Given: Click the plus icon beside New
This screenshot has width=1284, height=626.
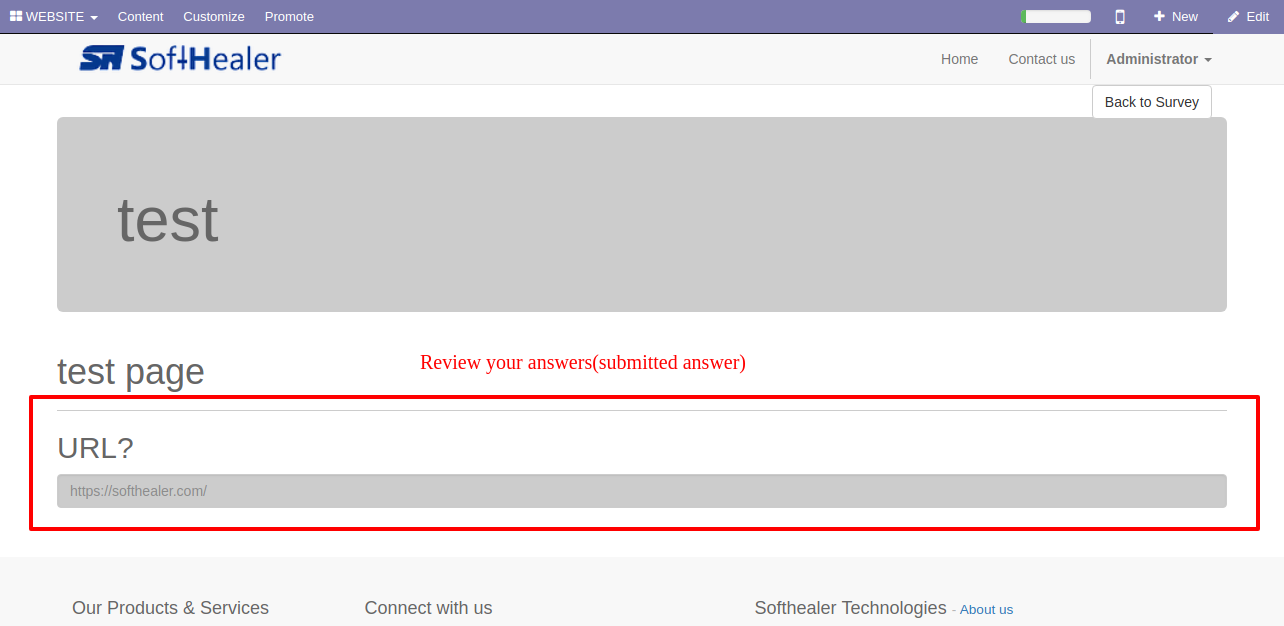Looking at the screenshot, I should pyautogui.click(x=1159, y=16).
